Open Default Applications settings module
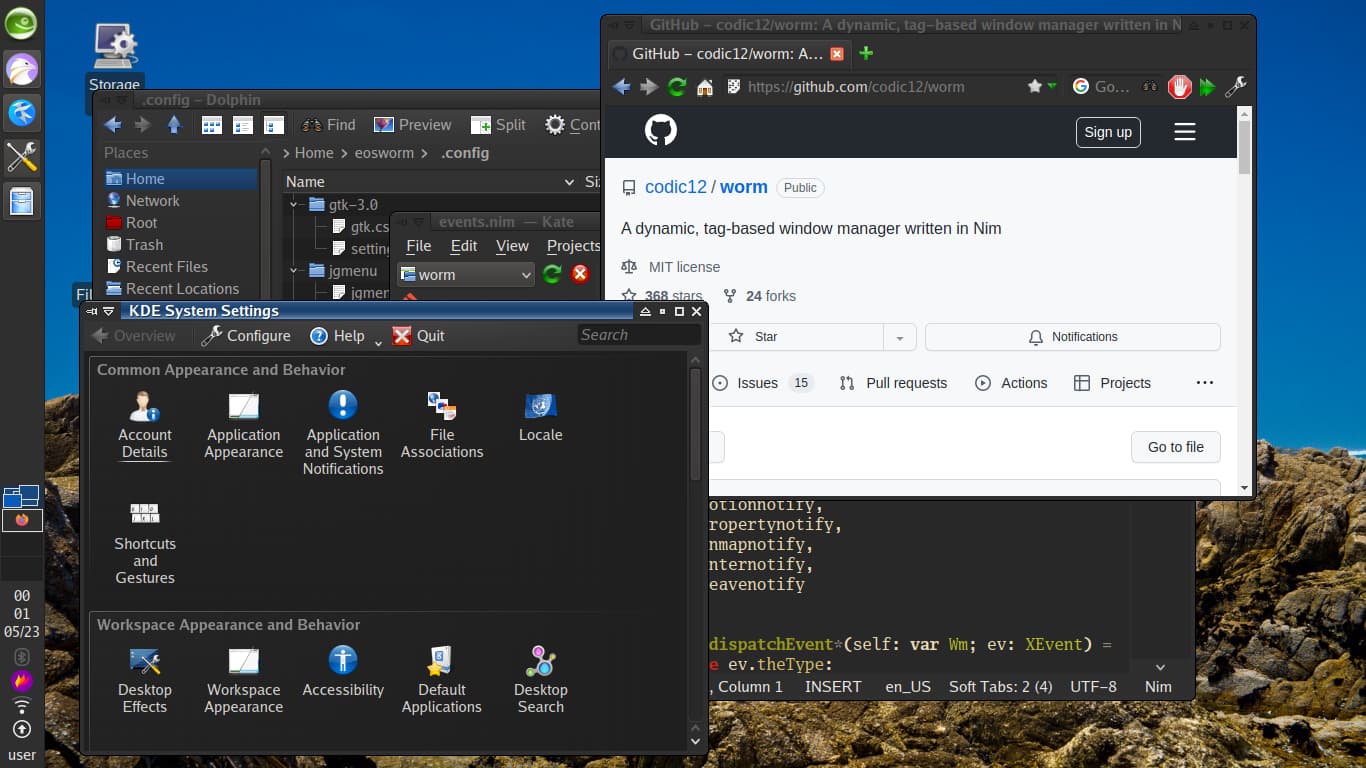 (442, 680)
